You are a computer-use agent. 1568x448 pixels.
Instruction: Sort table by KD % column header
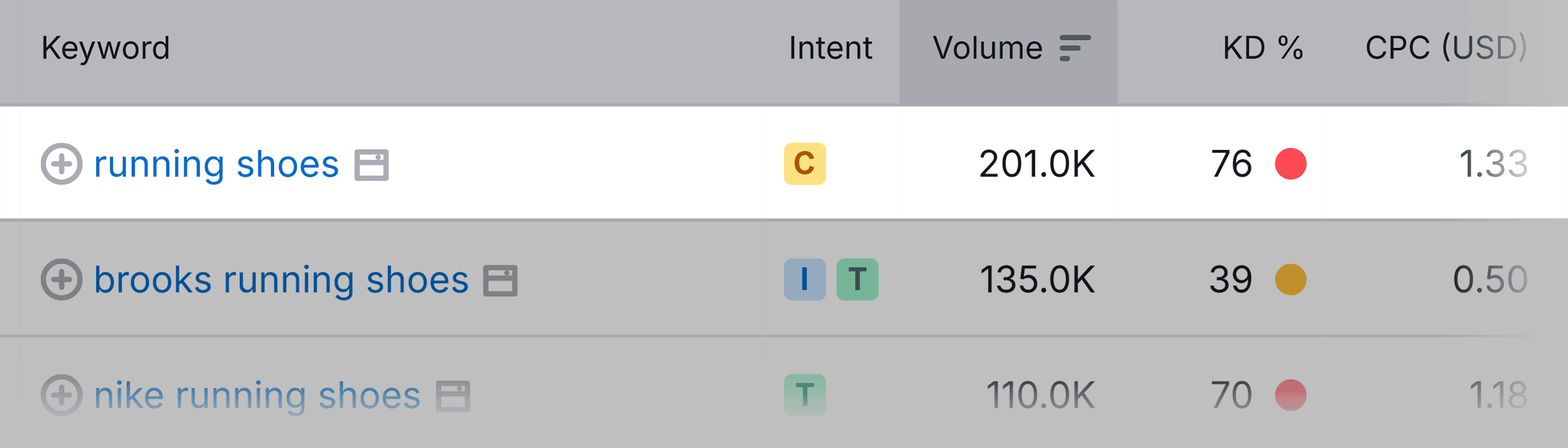pos(1263,48)
